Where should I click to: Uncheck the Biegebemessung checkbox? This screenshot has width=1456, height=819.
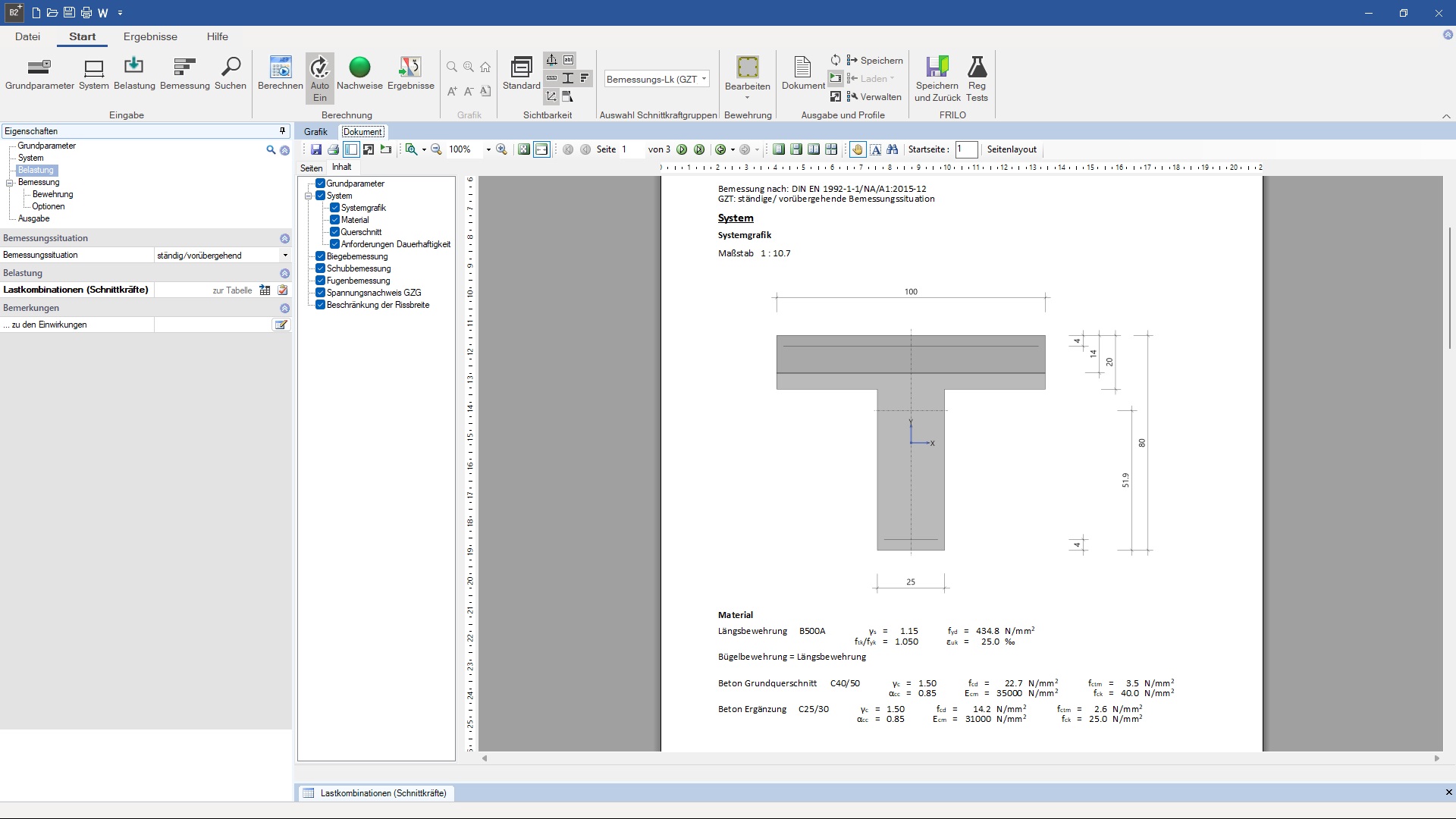tap(321, 256)
